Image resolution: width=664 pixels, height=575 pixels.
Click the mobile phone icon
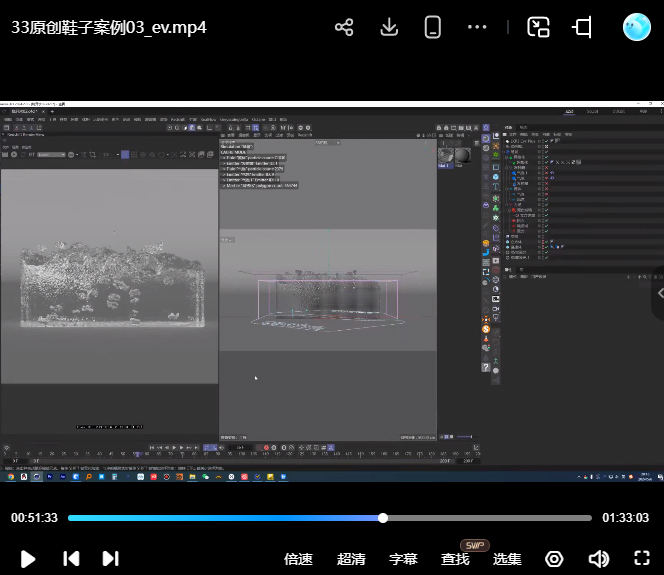pos(433,27)
